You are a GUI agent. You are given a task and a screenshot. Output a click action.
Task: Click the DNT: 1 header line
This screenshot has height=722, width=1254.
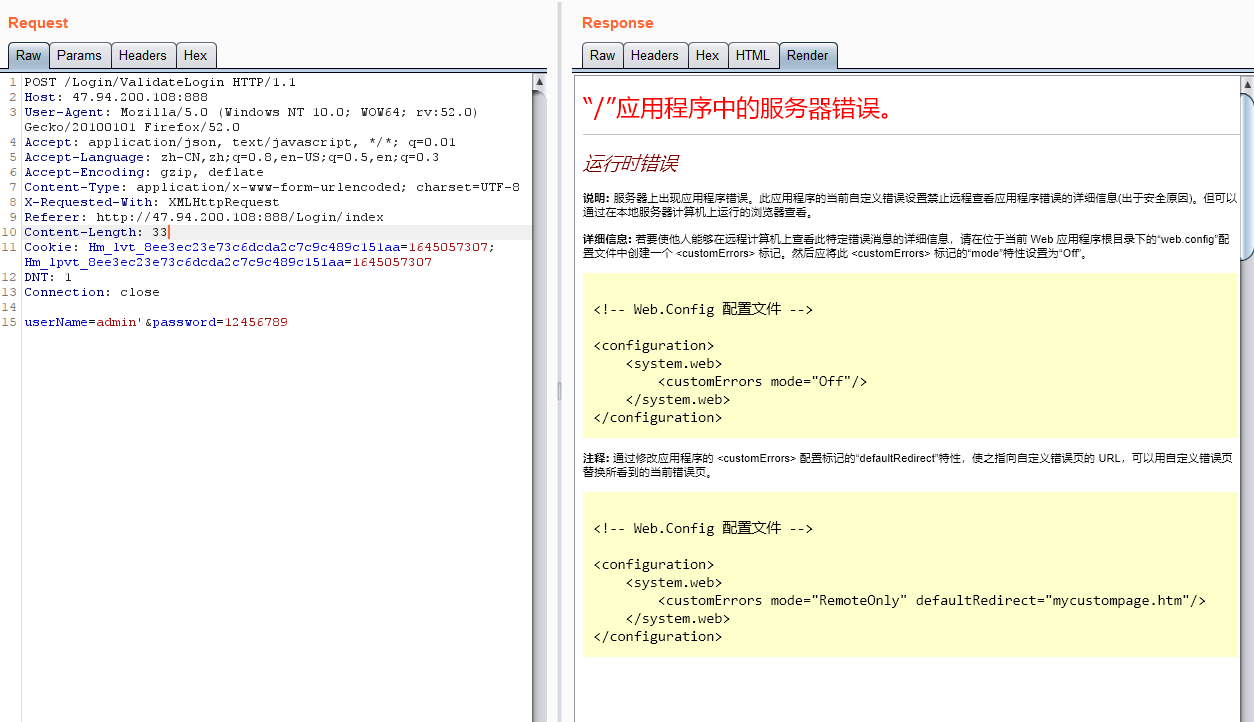point(48,277)
